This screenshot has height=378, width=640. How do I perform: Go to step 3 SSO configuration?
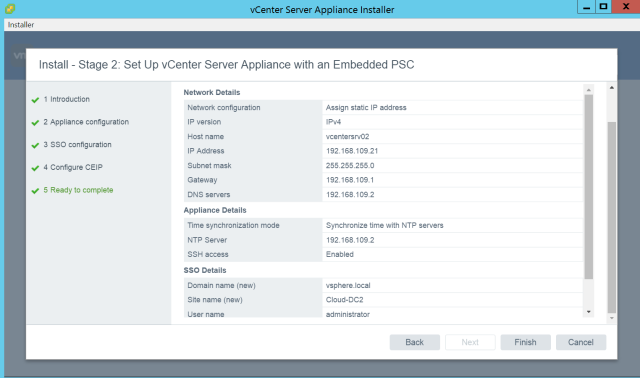tap(78, 145)
